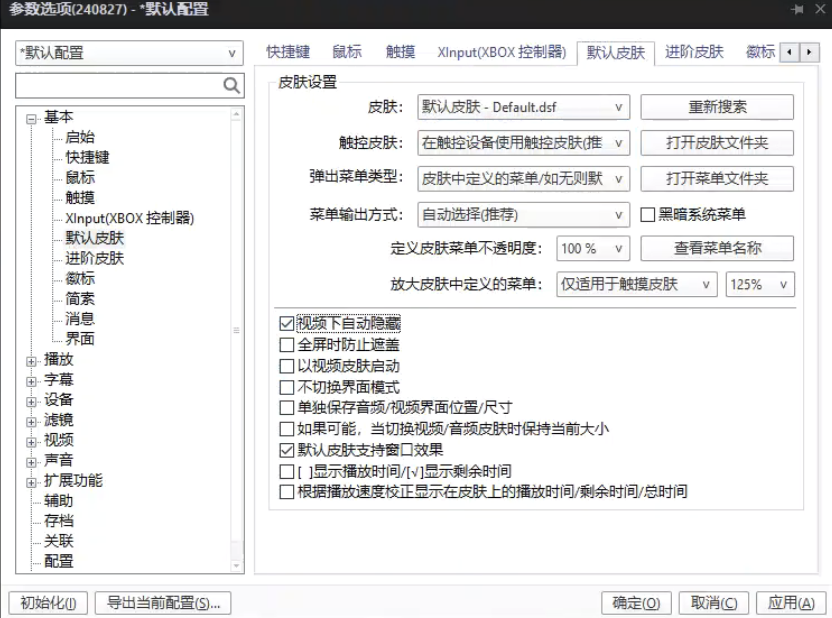This screenshot has height=618, width=832.
Task: Click 取消(C) button
Action: (714, 603)
